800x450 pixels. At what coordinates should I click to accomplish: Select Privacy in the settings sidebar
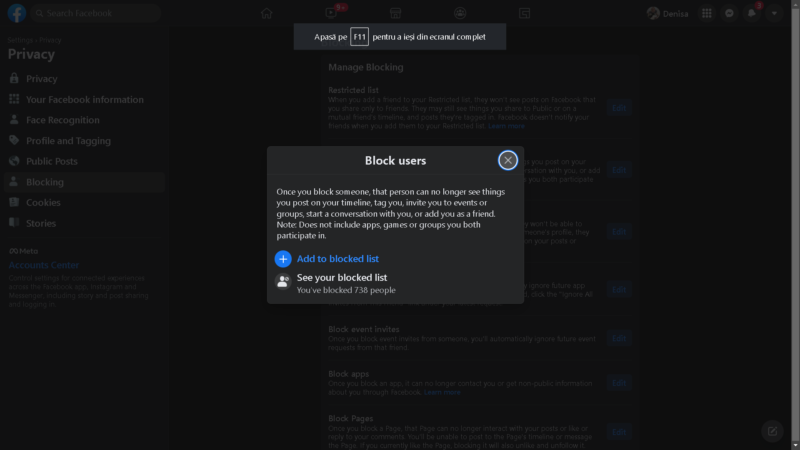[42, 79]
